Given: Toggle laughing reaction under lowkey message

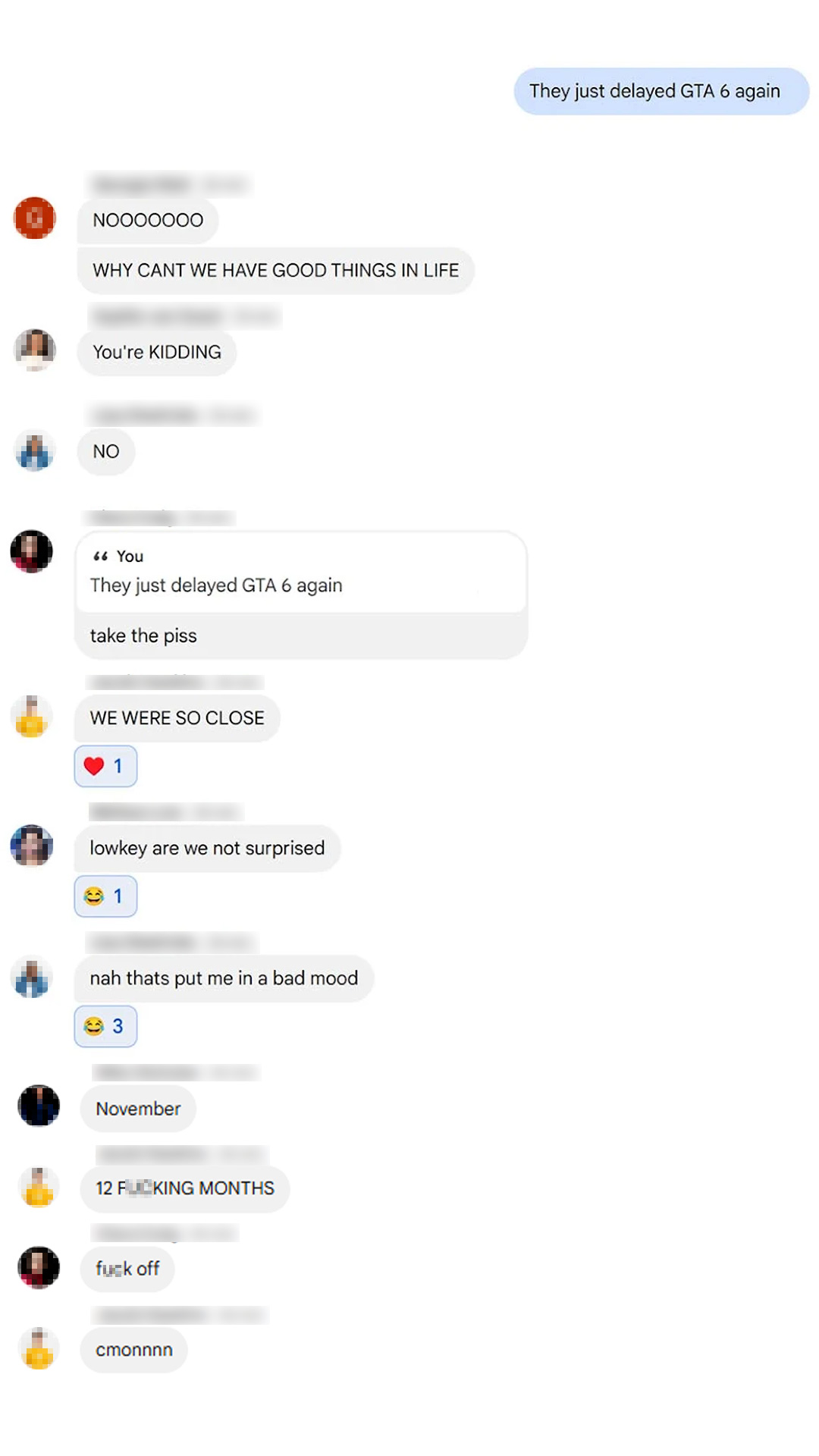Looking at the screenshot, I should [x=105, y=896].
